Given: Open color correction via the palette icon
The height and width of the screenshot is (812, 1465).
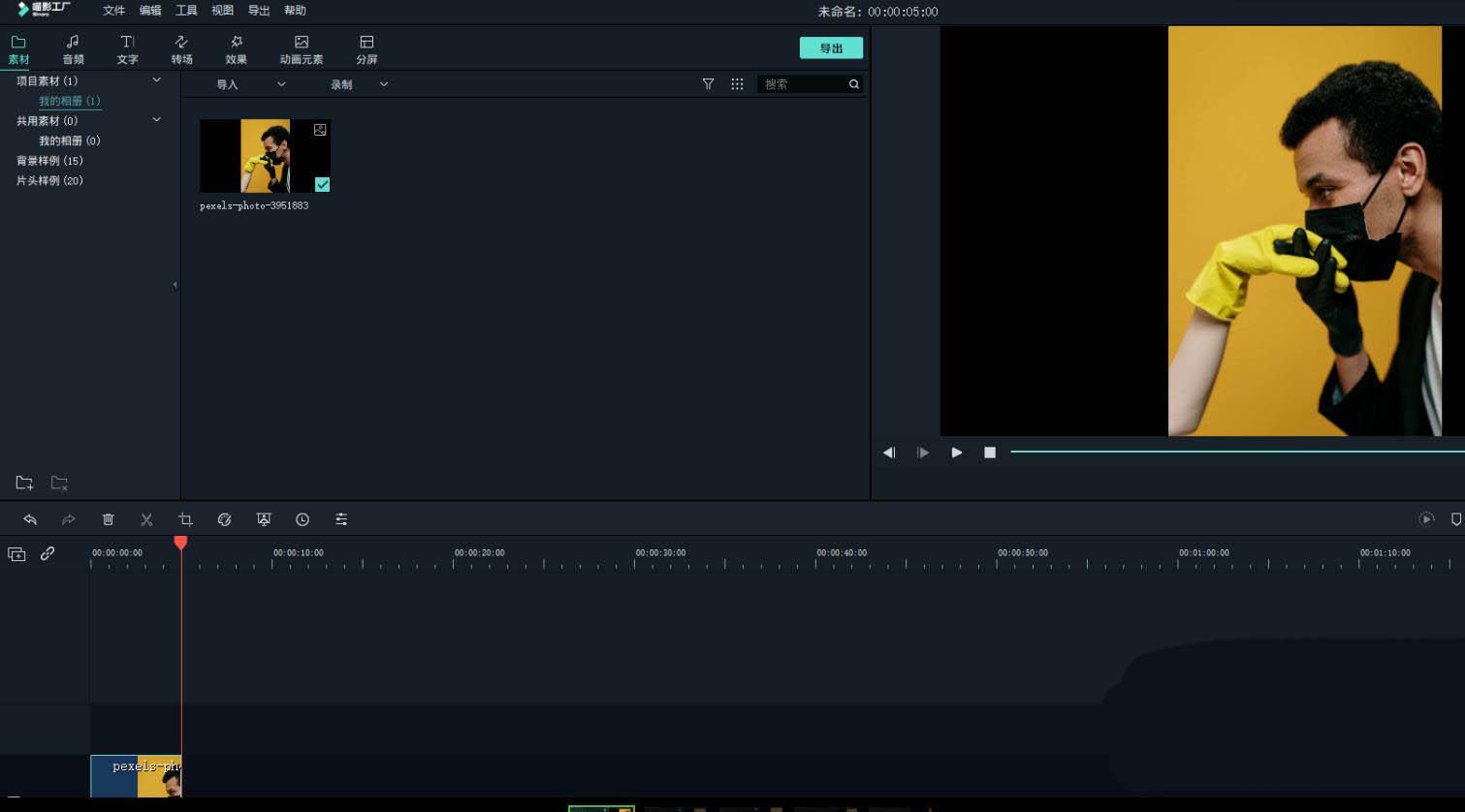Looking at the screenshot, I should [x=224, y=519].
